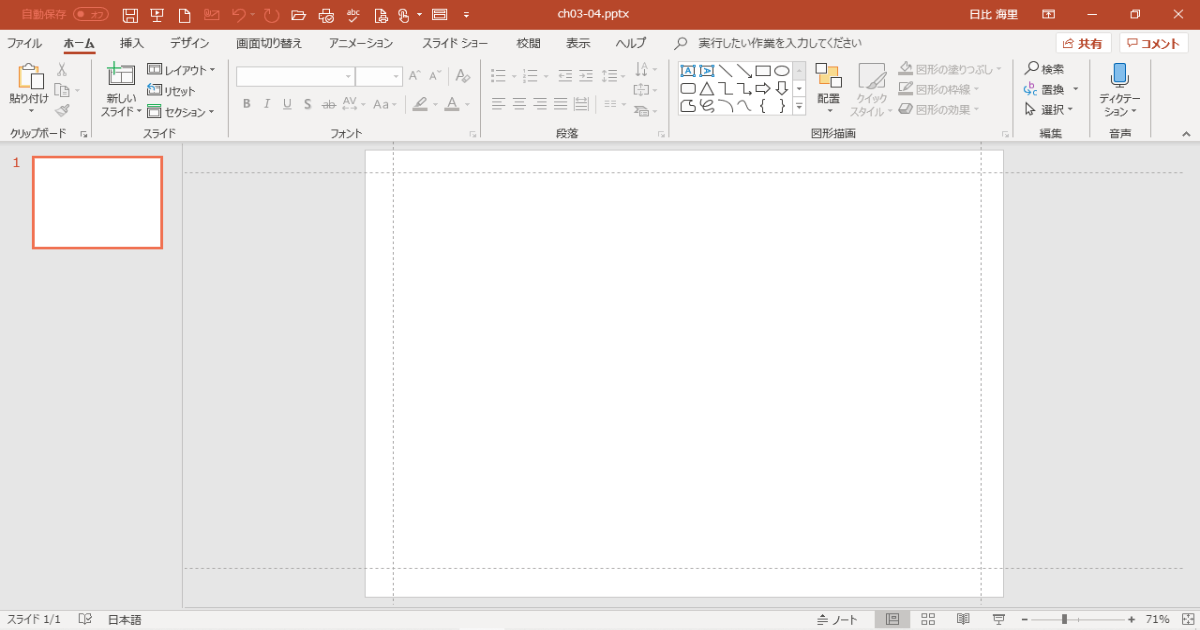Screen dimensions: 1200x630
Task: Switch to slide sorter view in status bar
Action: pos(928,620)
